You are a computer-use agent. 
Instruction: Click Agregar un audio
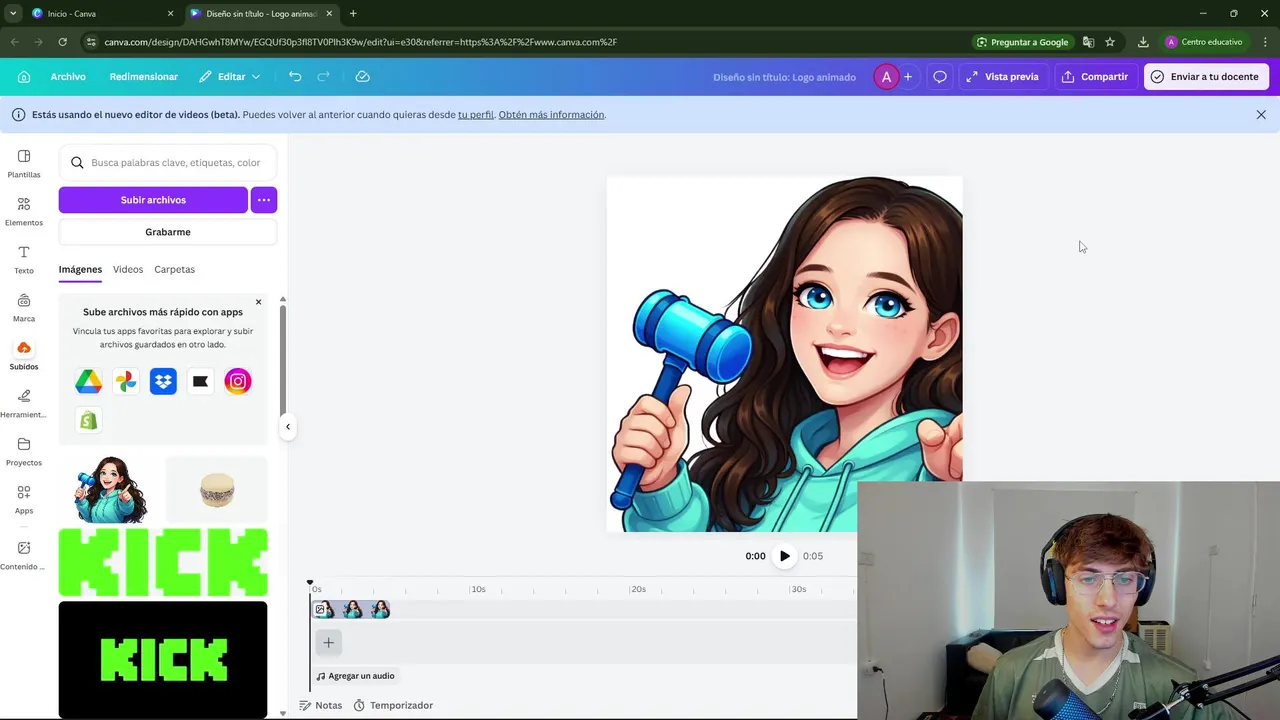pyautogui.click(x=355, y=676)
